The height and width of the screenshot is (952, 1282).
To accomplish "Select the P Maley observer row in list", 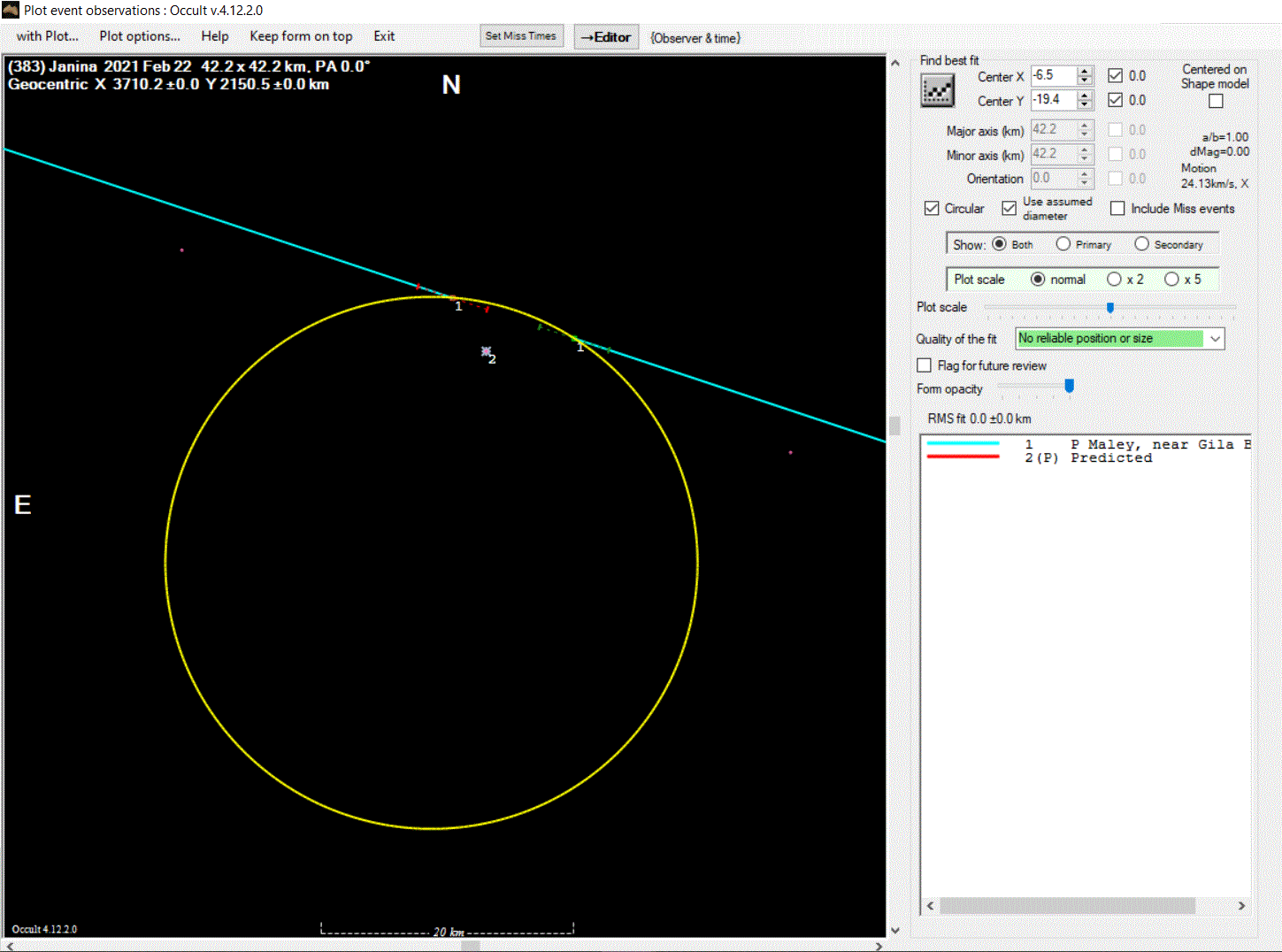I will pos(1087,444).
